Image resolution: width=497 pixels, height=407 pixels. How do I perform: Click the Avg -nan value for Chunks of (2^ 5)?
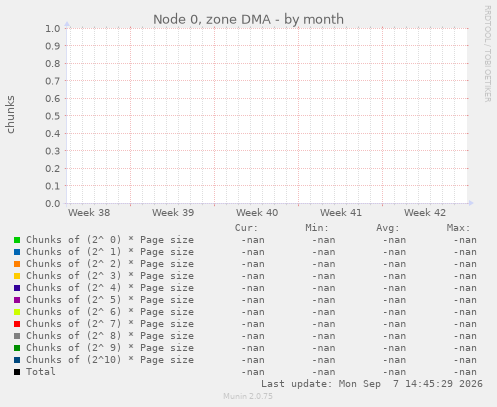[x=394, y=300]
